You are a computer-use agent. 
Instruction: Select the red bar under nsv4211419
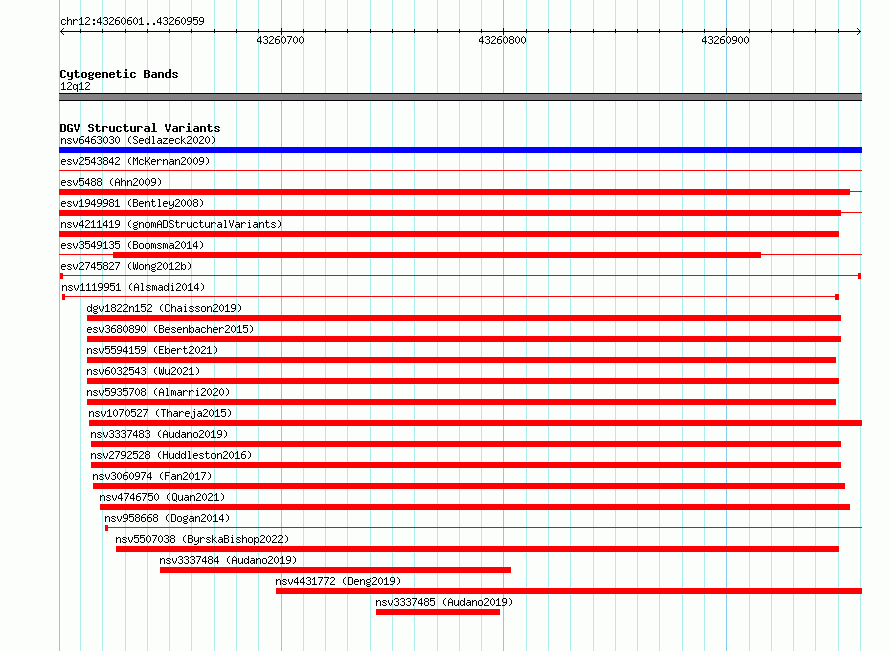[449, 234]
